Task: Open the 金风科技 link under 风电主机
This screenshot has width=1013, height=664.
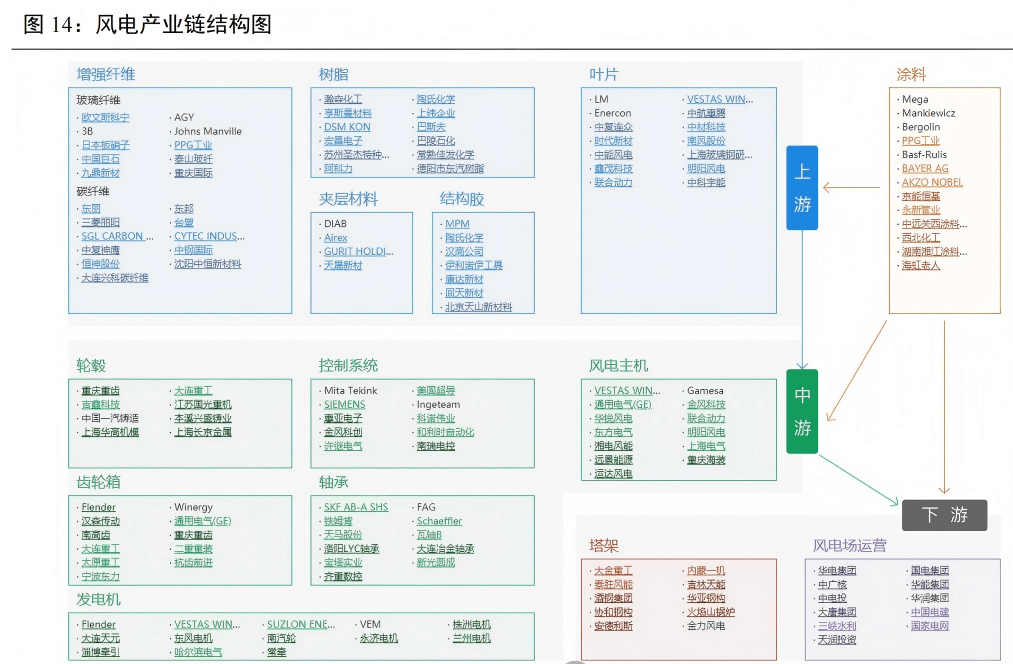Action: pos(706,404)
